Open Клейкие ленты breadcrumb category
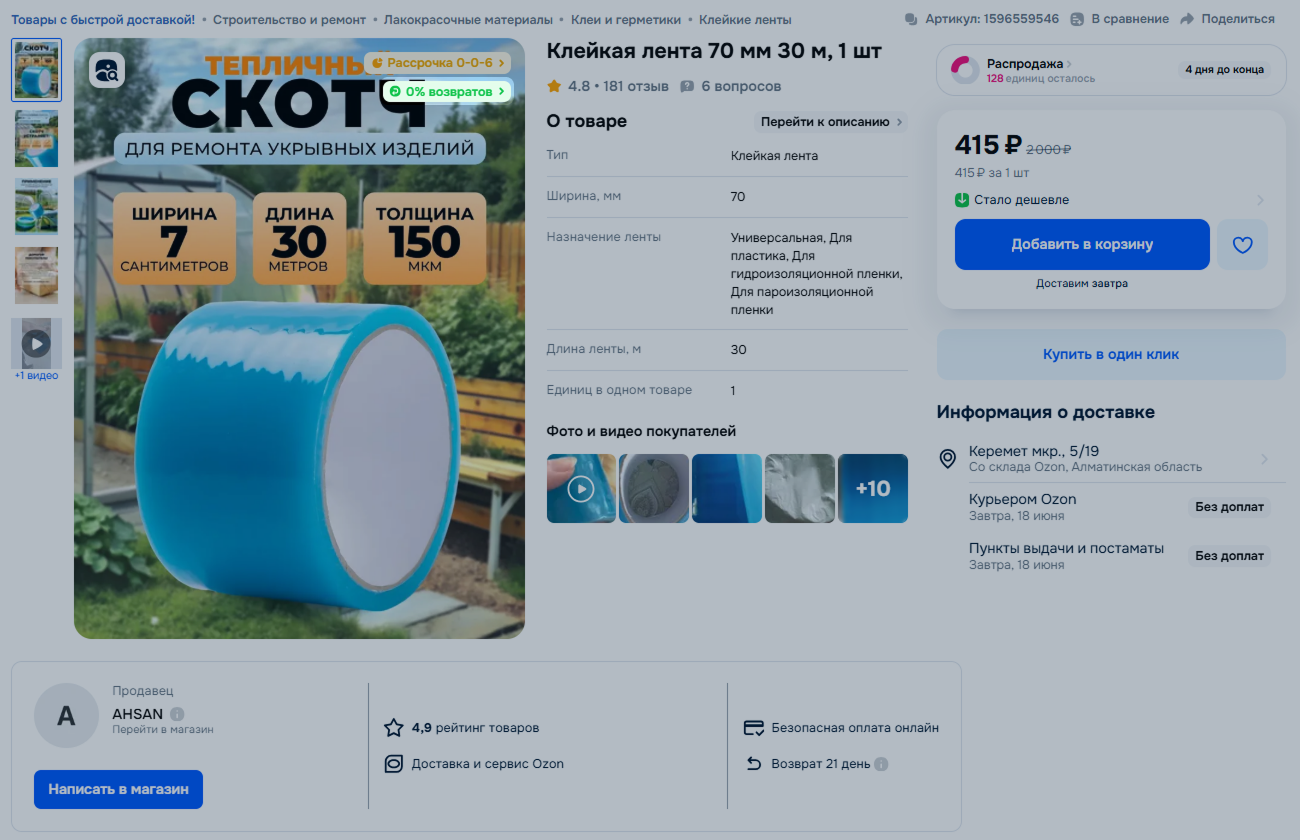Image resolution: width=1300 pixels, height=840 pixels. coord(745,19)
